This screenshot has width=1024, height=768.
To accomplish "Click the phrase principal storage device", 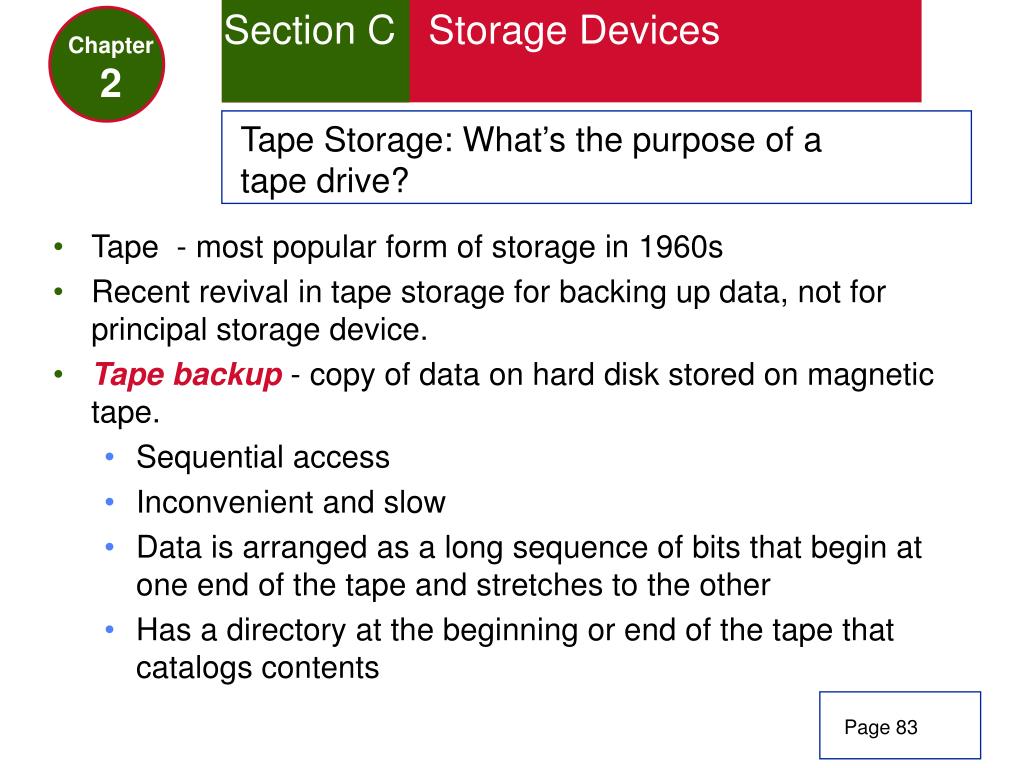I will click(259, 330).
